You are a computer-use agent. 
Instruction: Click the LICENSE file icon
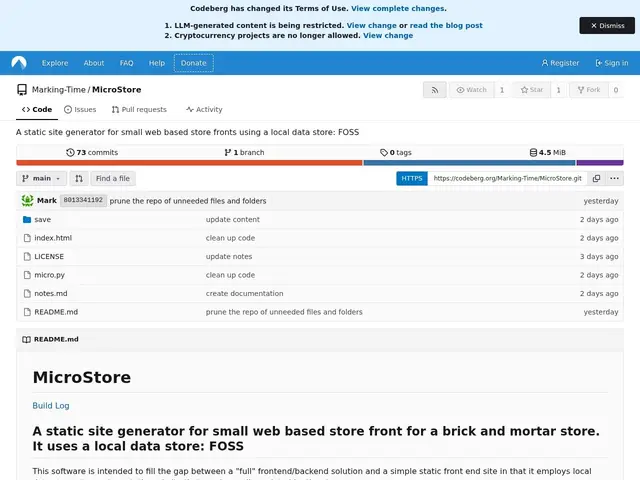pos(27,256)
